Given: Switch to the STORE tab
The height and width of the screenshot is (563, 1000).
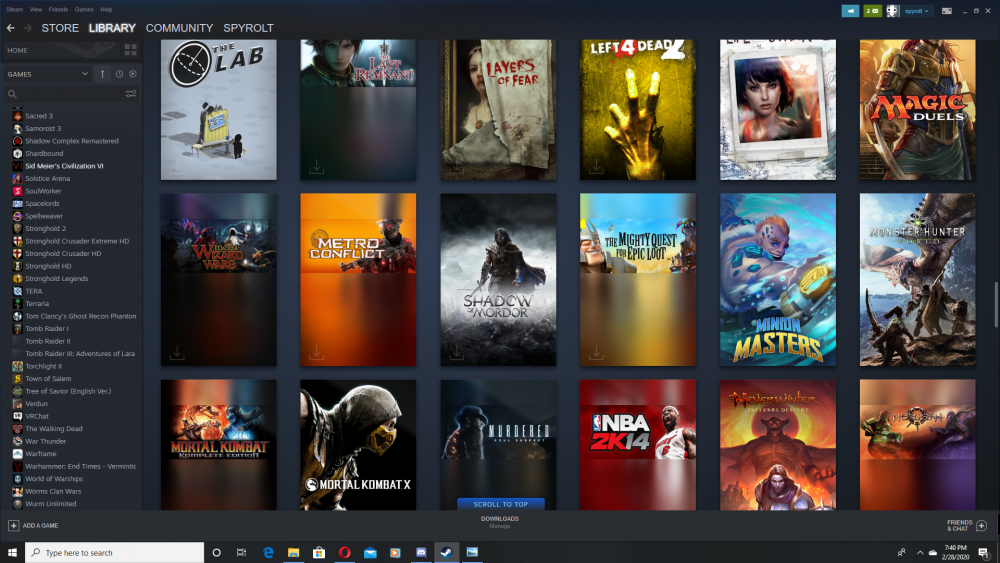Looking at the screenshot, I should pos(60,28).
